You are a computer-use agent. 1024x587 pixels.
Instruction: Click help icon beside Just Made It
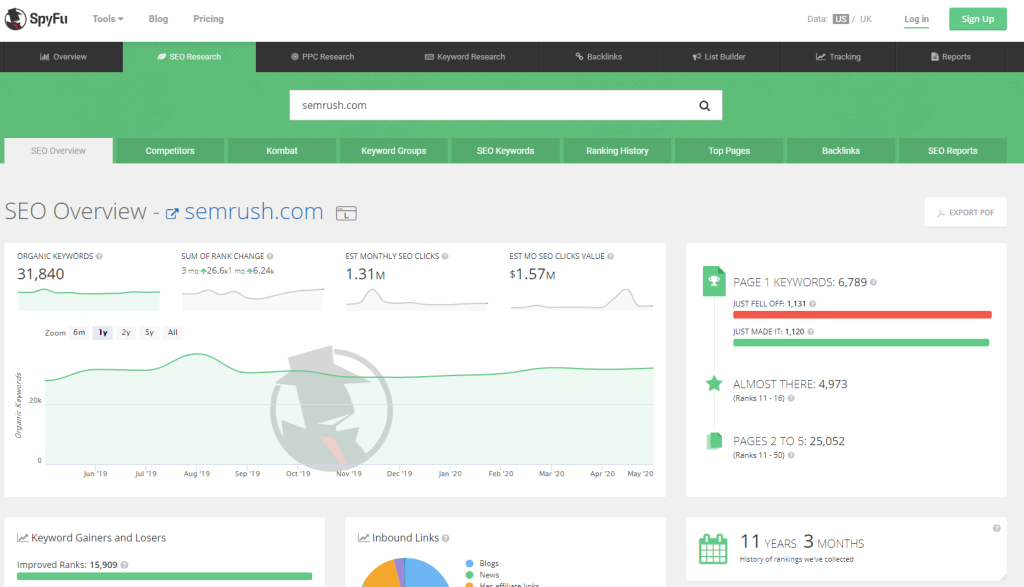pos(810,332)
